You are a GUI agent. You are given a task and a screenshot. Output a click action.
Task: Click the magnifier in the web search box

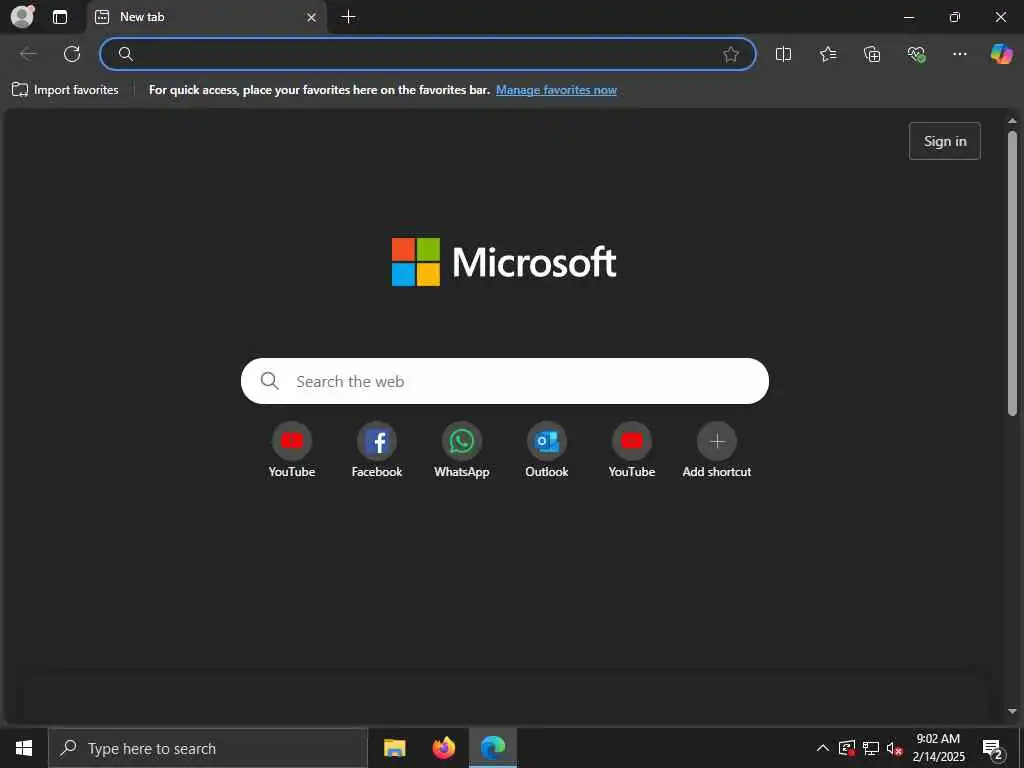coord(270,381)
